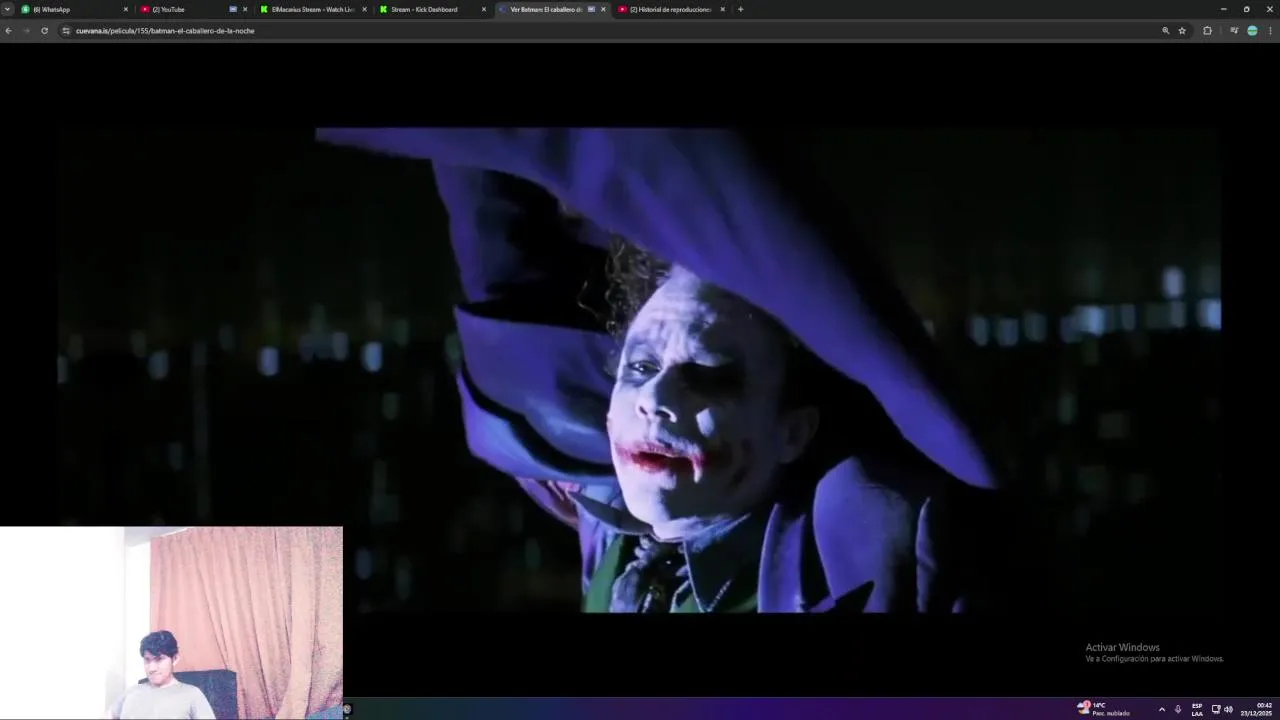Switch to the YouTube tab
The height and width of the screenshot is (720, 1280).
tap(193, 9)
